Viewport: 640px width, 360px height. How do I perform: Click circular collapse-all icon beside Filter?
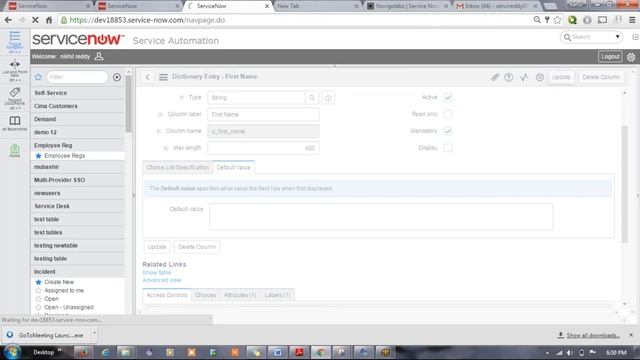click(x=117, y=77)
